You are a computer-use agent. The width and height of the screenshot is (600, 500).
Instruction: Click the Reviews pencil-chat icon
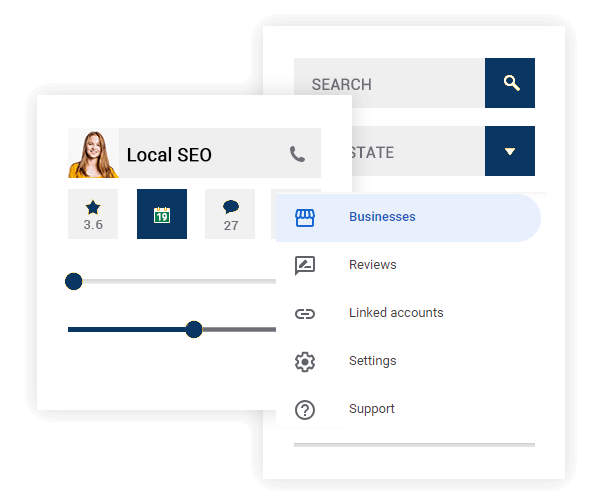click(305, 265)
